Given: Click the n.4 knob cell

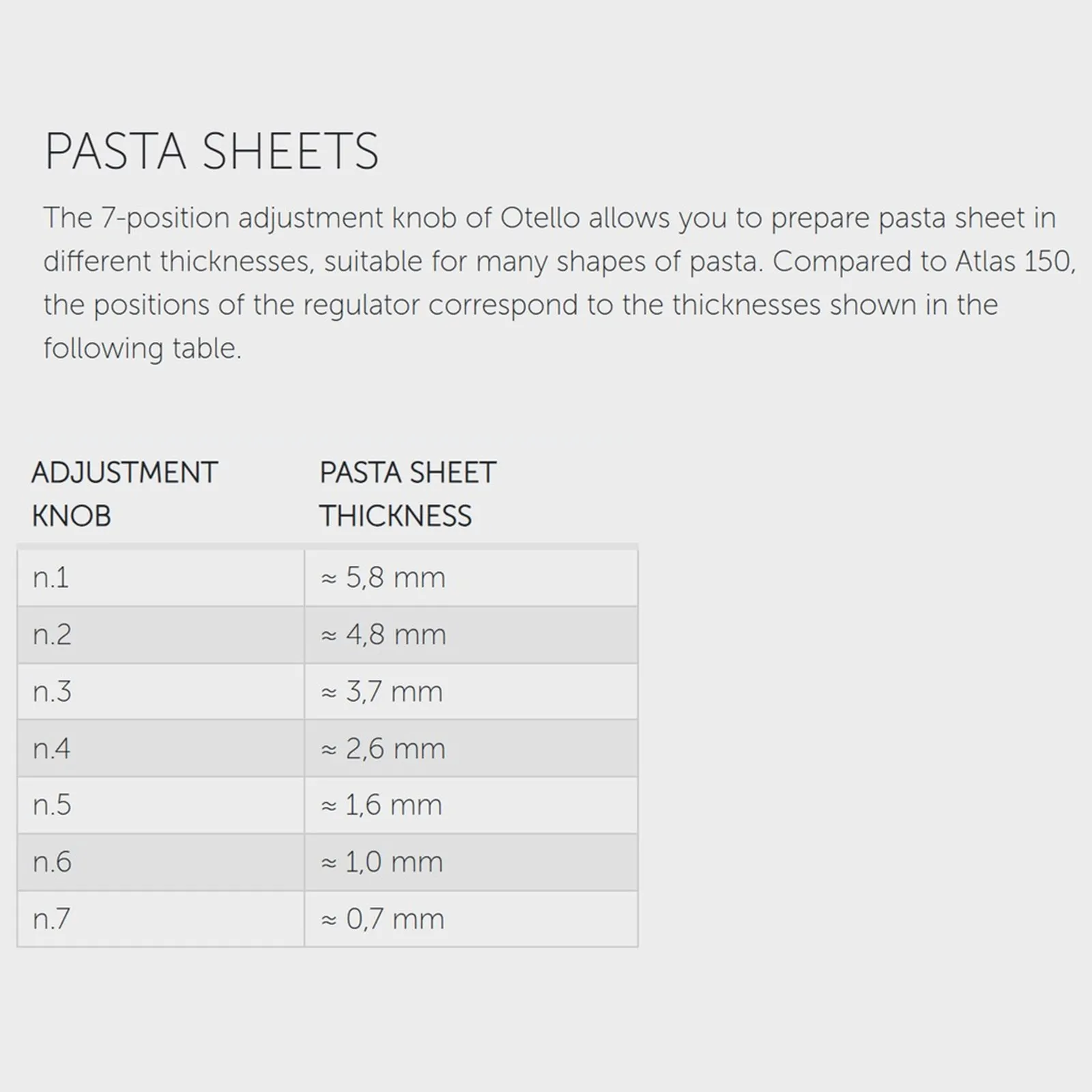Looking at the screenshot, I should click(x=161, y=749).
